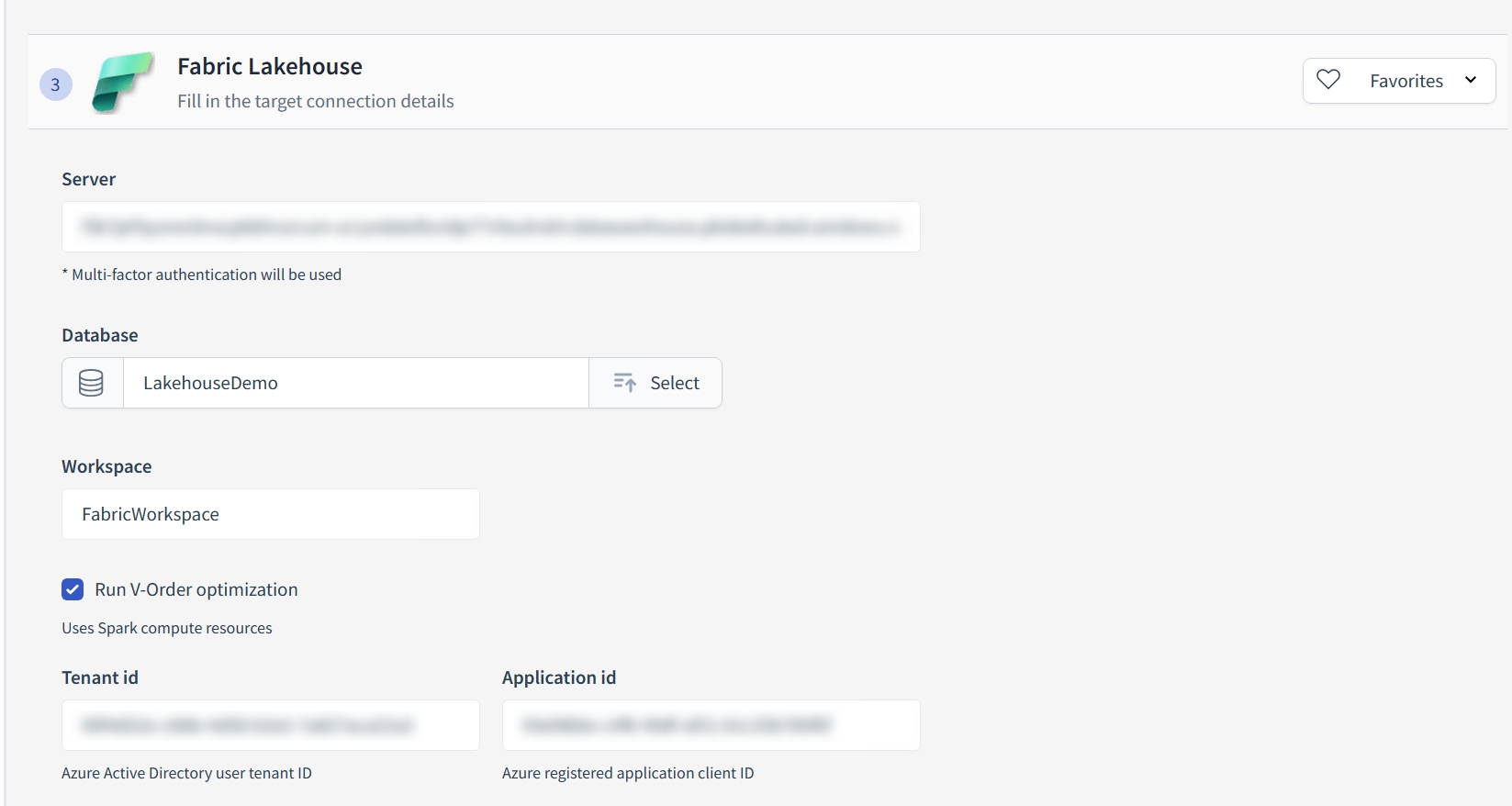Click the multi-factor authentication note

click(202, 274)
